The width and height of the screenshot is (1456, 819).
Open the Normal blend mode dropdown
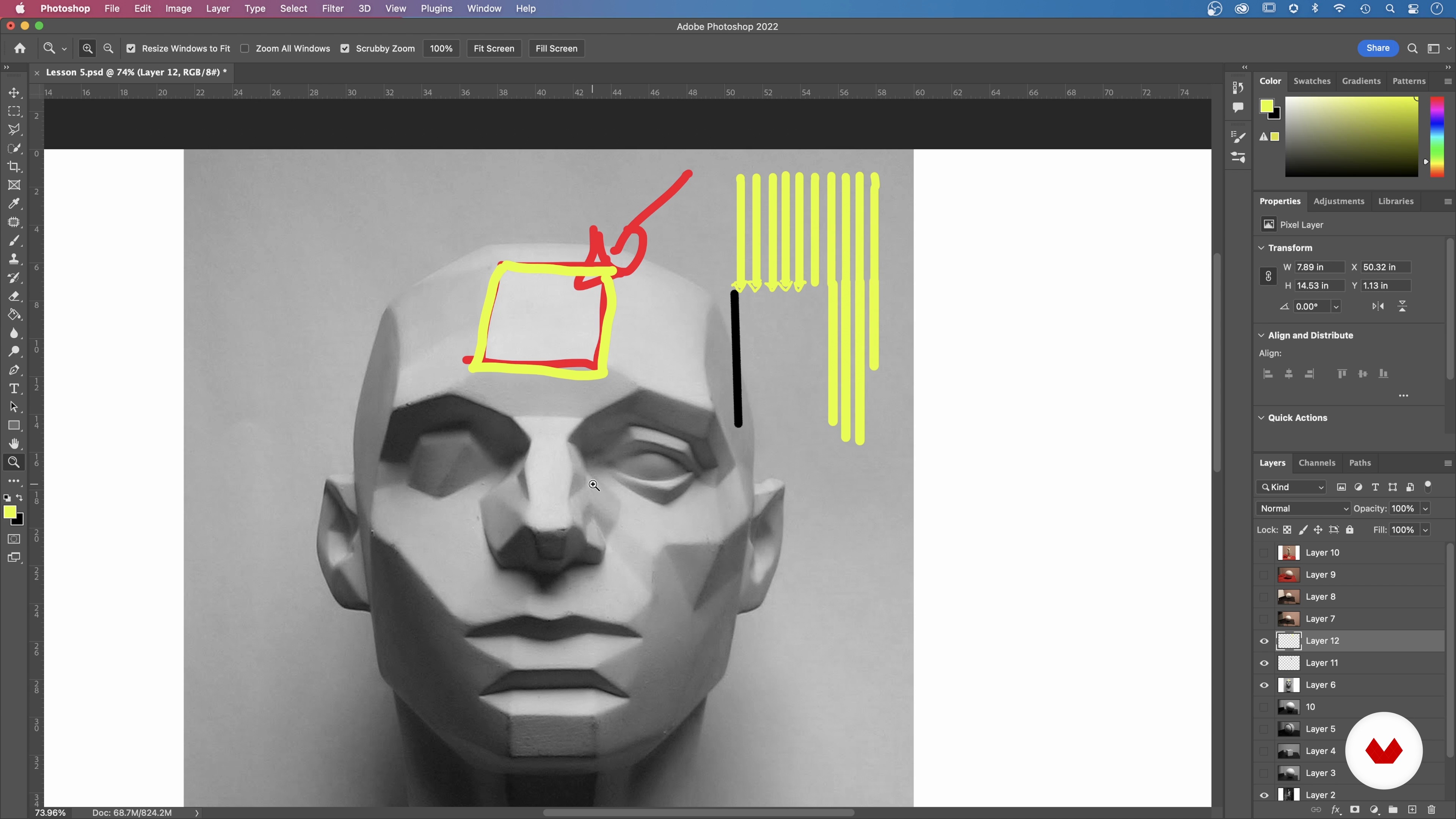1302,509
